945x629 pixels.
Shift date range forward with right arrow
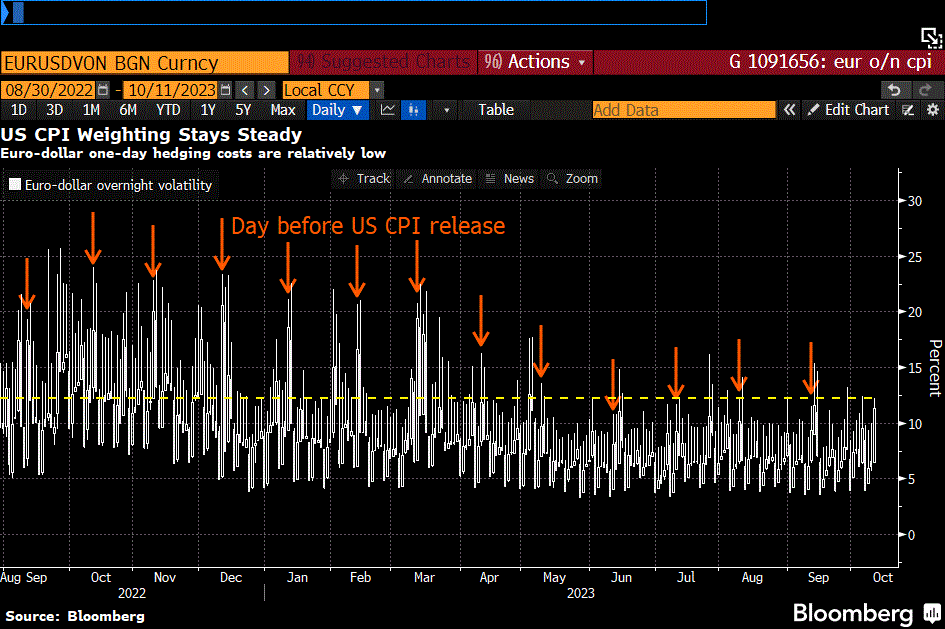pos(266,90)
